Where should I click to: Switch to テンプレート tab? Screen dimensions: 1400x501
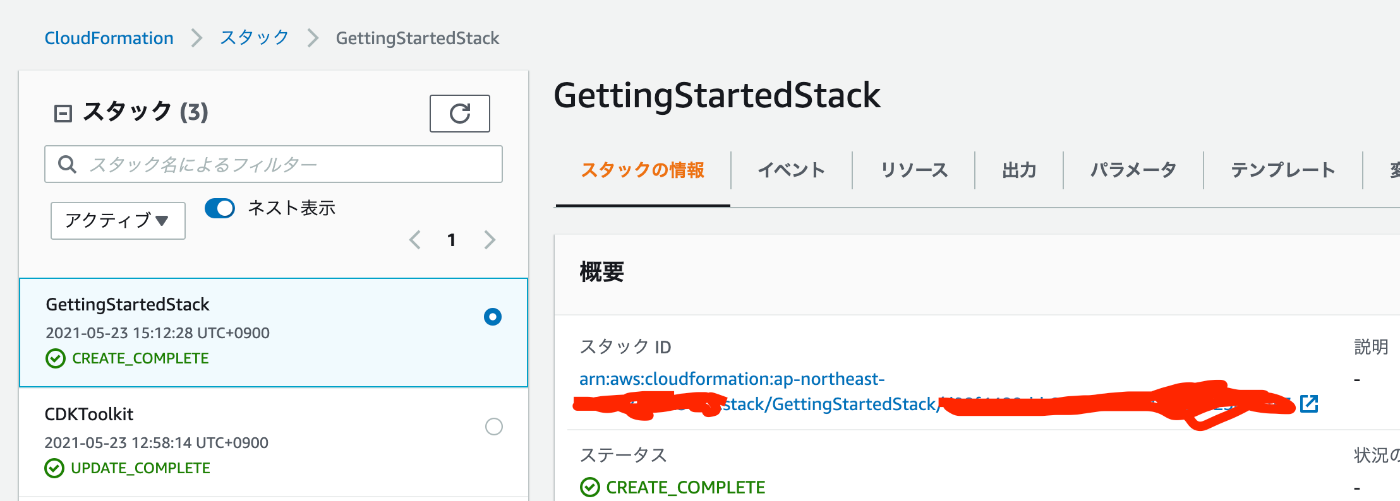click(x=1283, y=170)
